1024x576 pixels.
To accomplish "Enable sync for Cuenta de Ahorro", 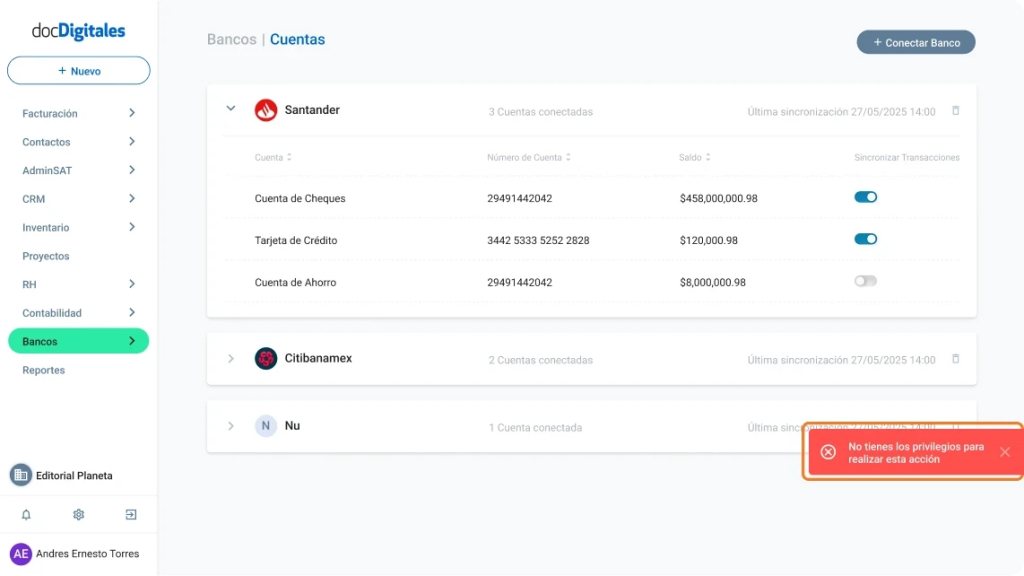I will pos(865,281).
